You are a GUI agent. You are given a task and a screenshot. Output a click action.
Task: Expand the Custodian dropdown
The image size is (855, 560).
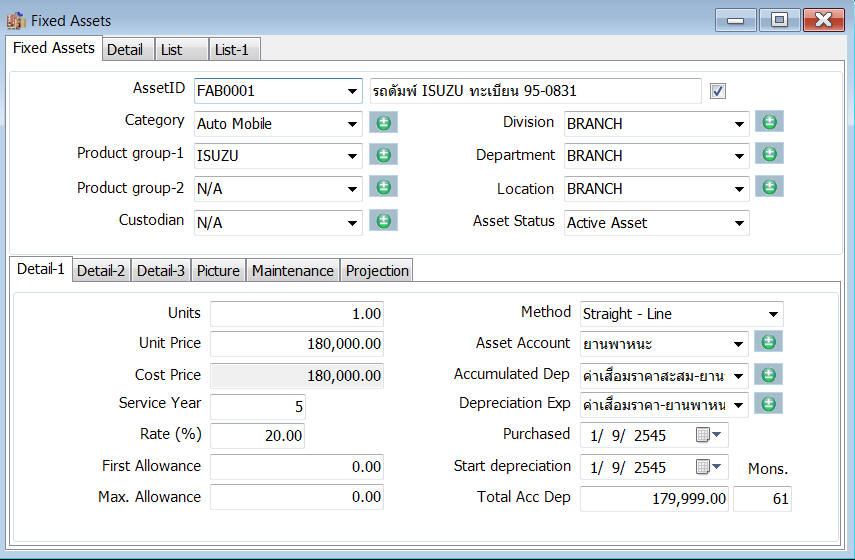pos(352,222)
